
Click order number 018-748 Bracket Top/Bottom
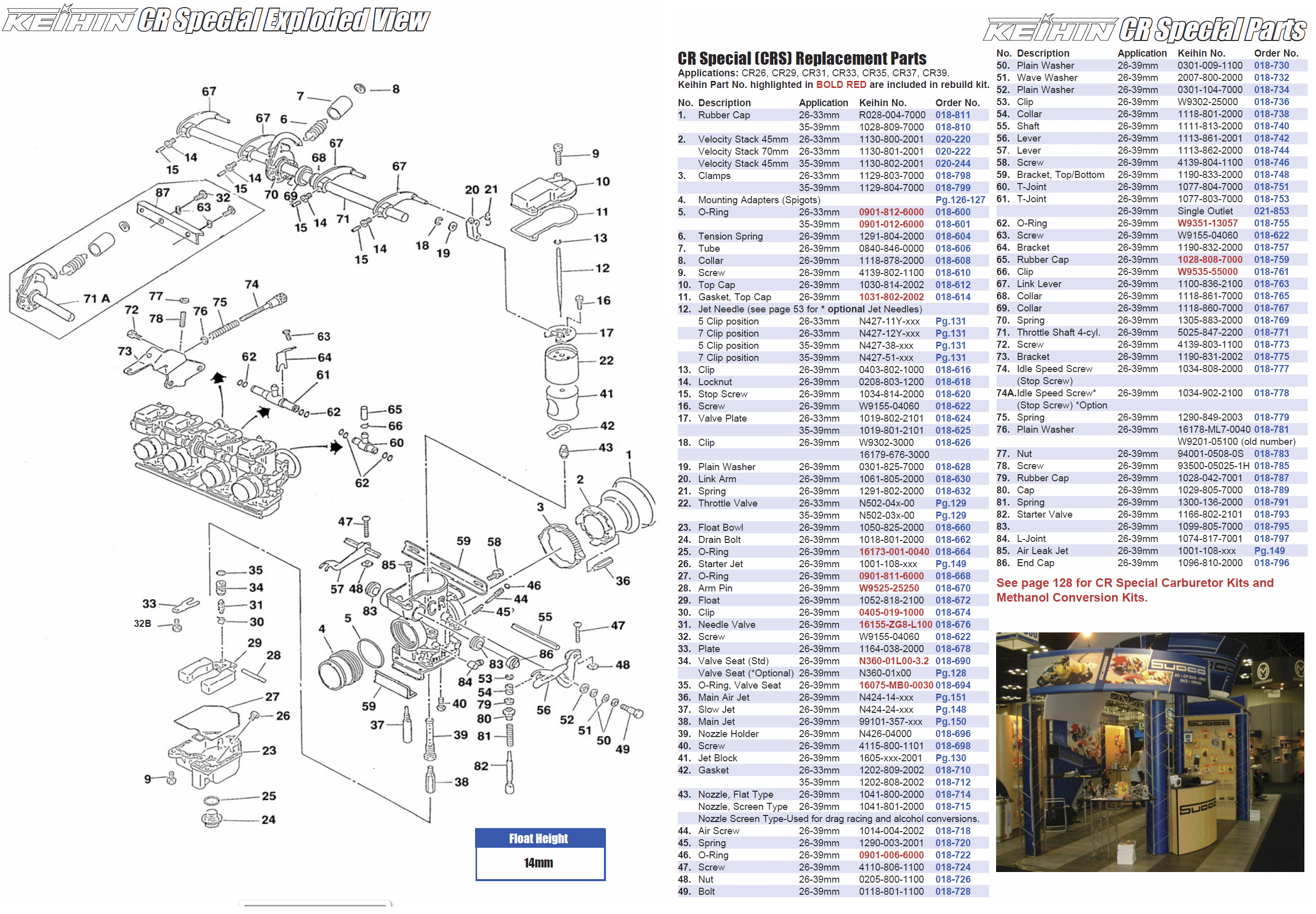pyautogui.click(x=1272, y=175)
